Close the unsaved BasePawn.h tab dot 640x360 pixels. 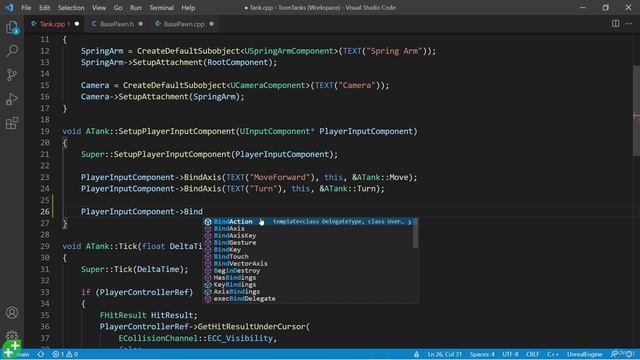coord(141,24)
